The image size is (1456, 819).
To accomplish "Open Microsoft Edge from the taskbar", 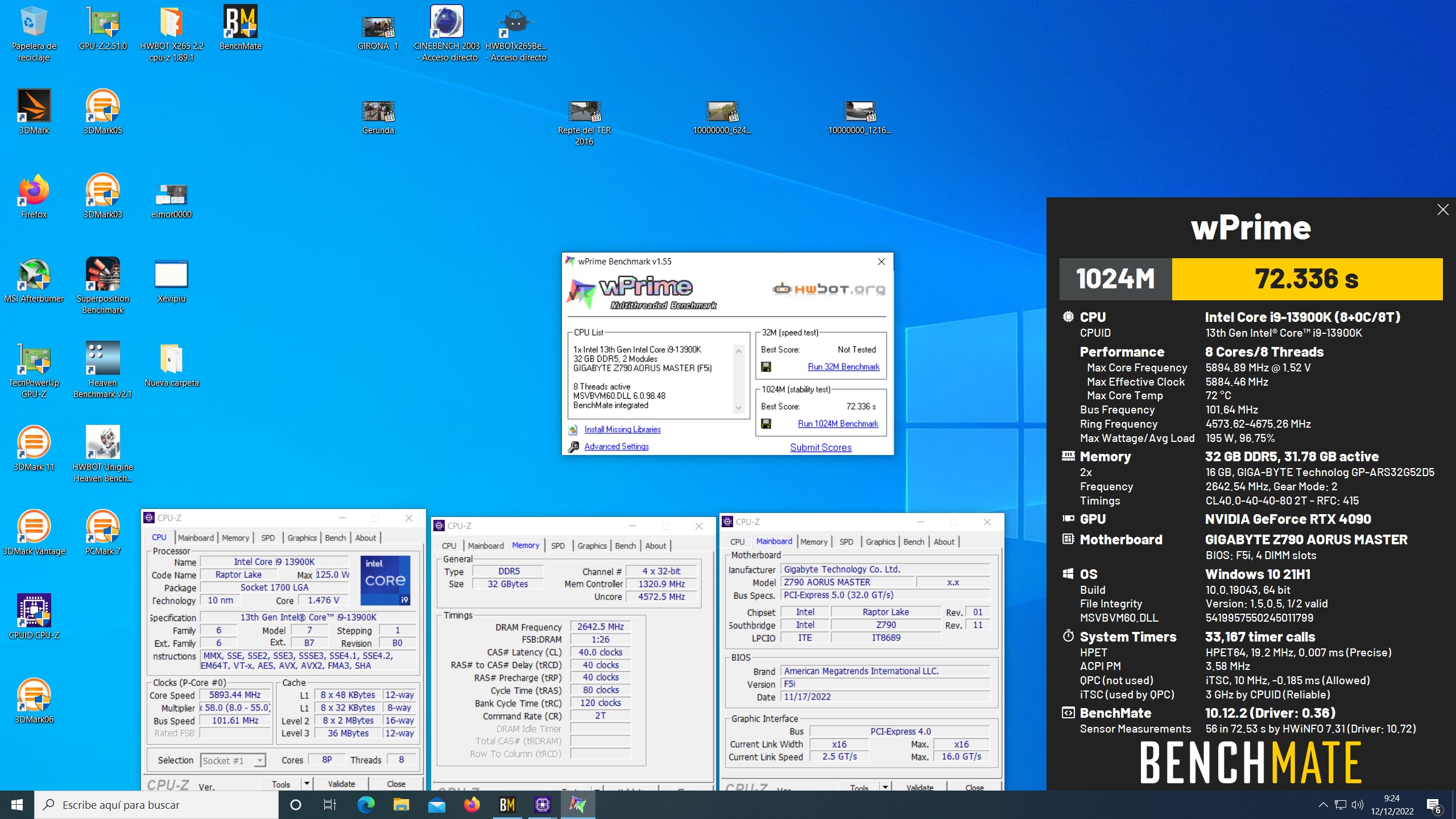I will [366, 805].
